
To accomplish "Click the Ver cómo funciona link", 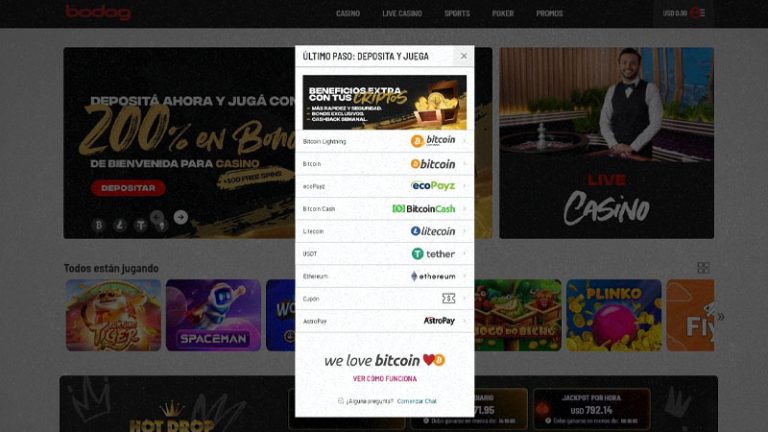I will click(384, 379).
